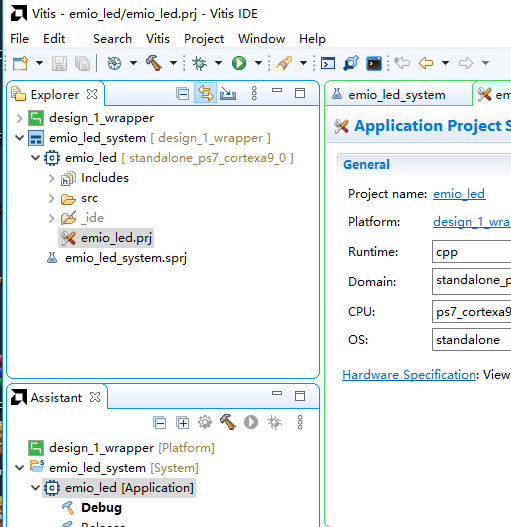
Task: Switch to the emio_led_system editor tab
Action: 397,95
